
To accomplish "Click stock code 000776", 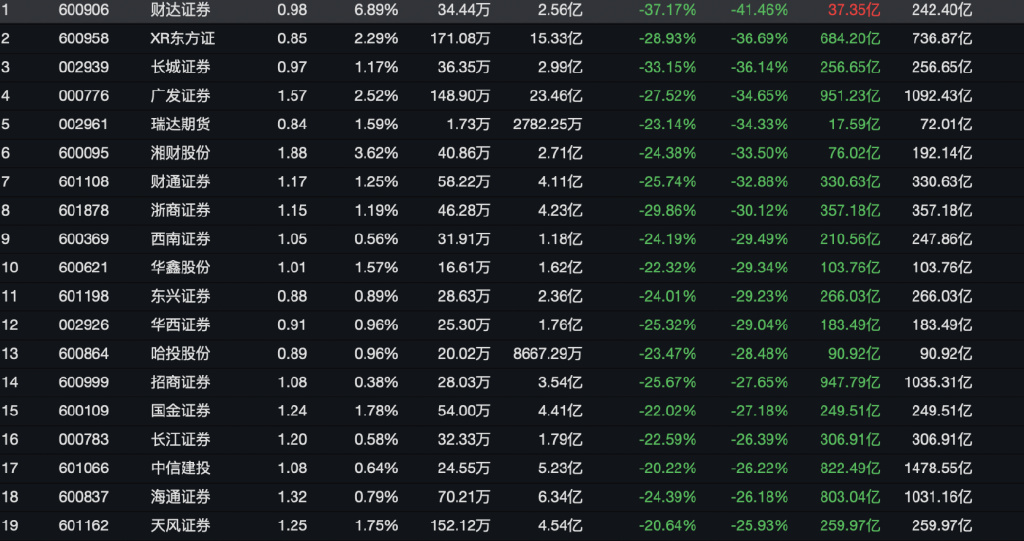I will click(84, 96).
